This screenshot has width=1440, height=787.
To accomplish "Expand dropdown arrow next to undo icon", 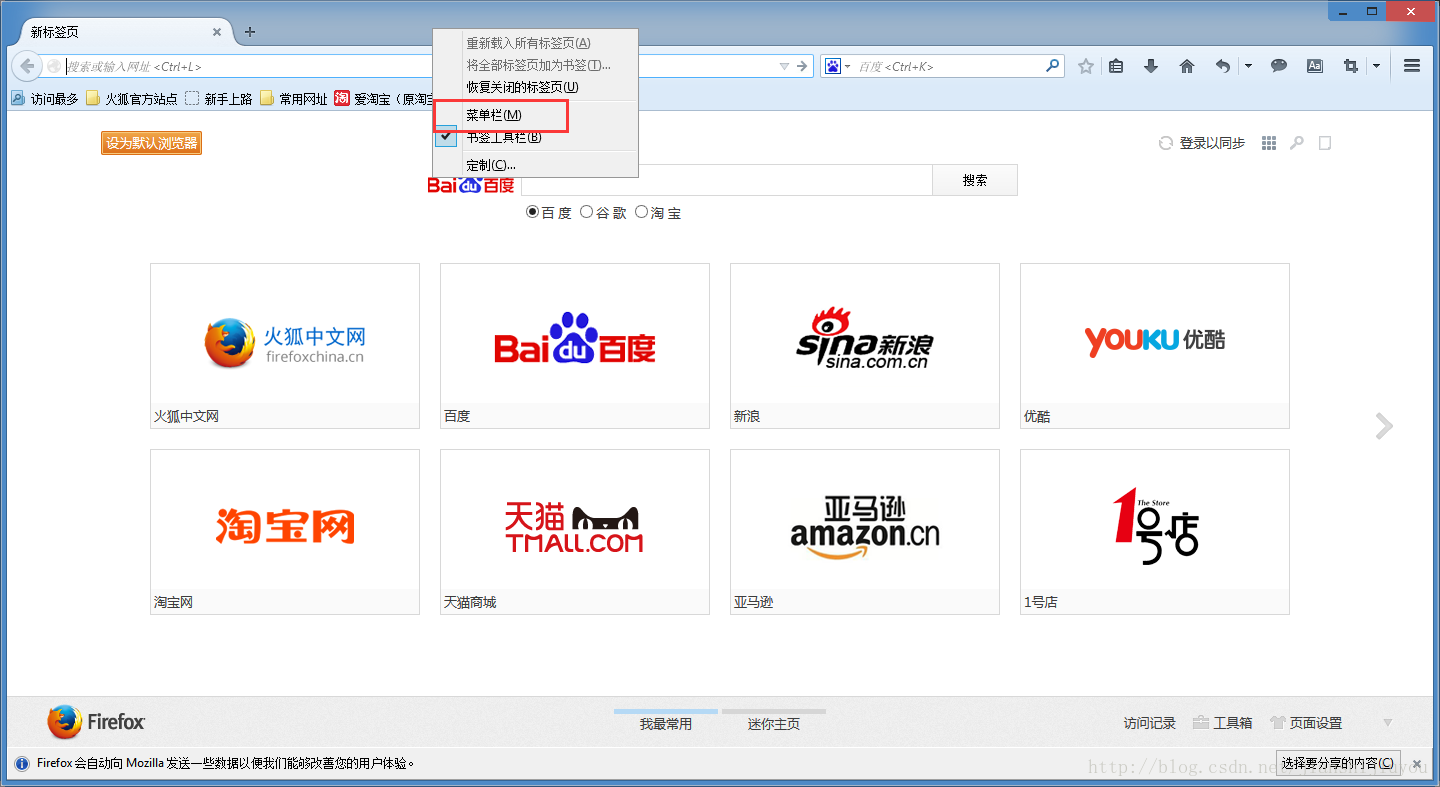I will point(1248,66).
